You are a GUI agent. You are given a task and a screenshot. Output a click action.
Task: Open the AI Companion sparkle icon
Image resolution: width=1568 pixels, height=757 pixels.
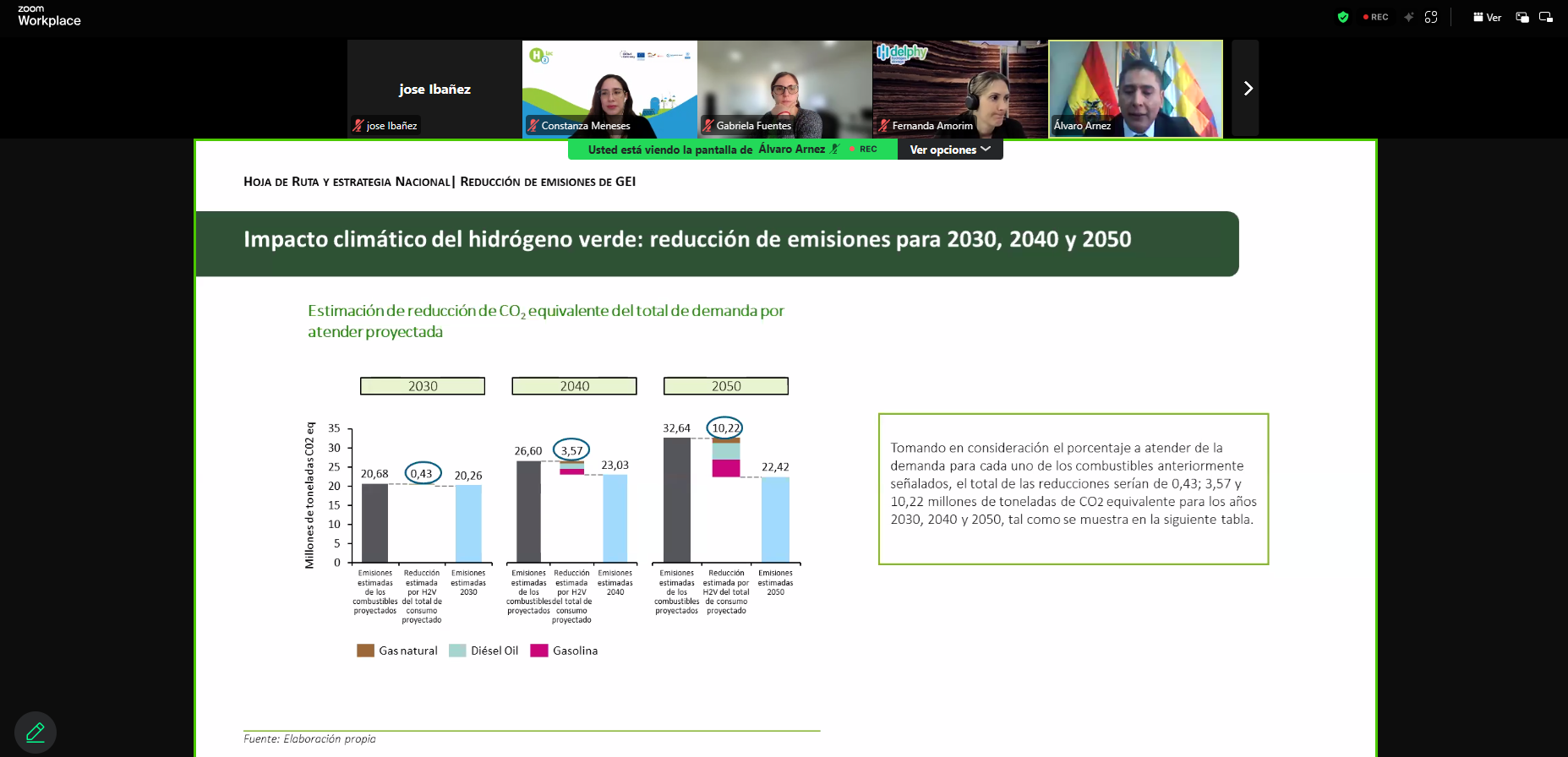coord(1408,17)
